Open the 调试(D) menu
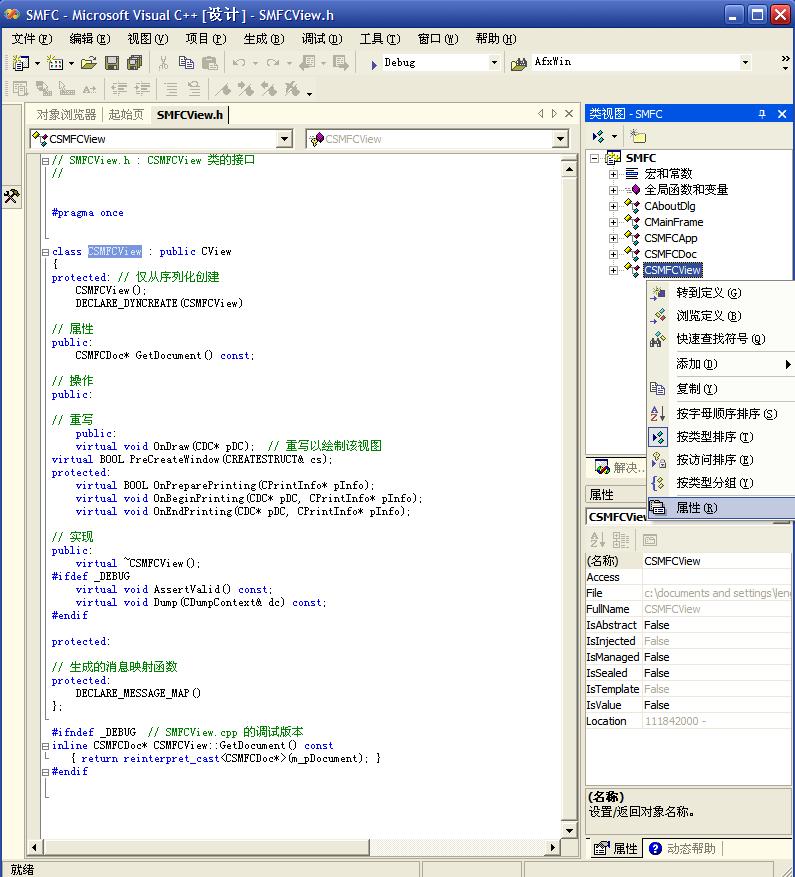This screenshot has width=795, height=877. coord(322,39)
